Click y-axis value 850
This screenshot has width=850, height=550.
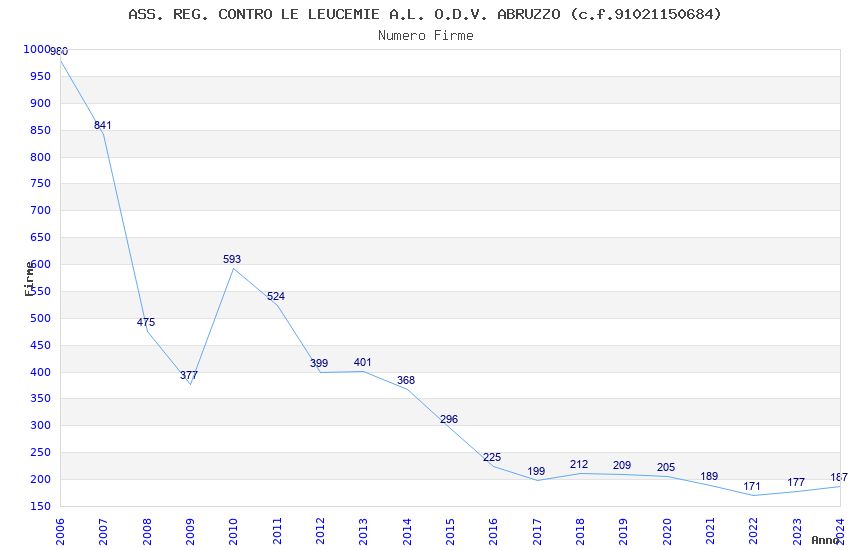41,131
